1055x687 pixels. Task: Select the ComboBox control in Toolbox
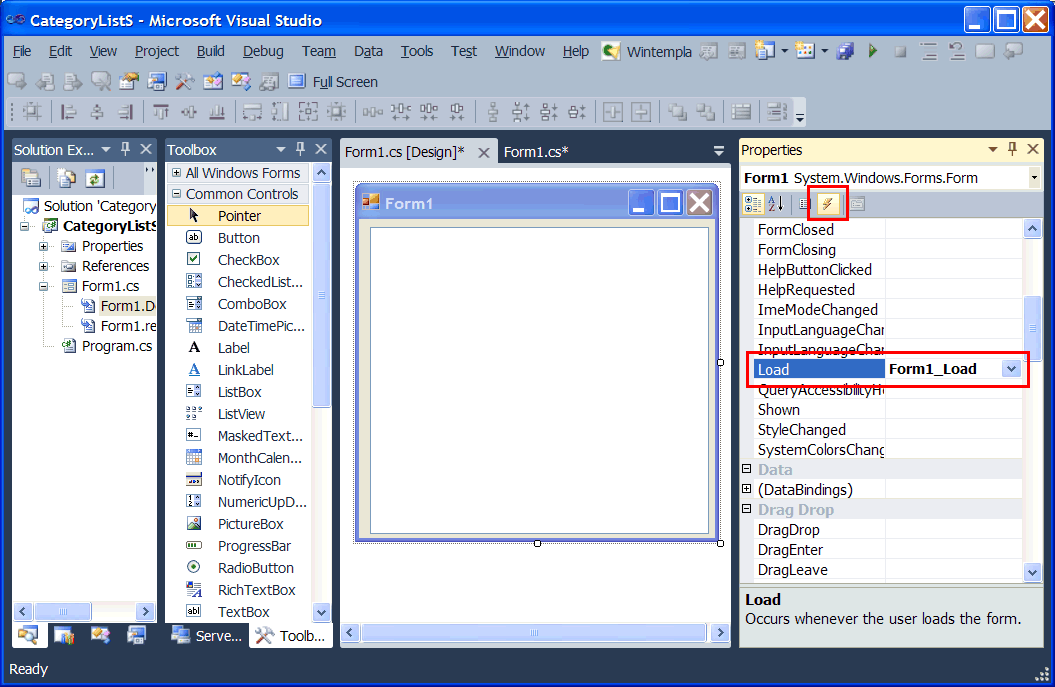pyautogui.click(x=238, y=304)
